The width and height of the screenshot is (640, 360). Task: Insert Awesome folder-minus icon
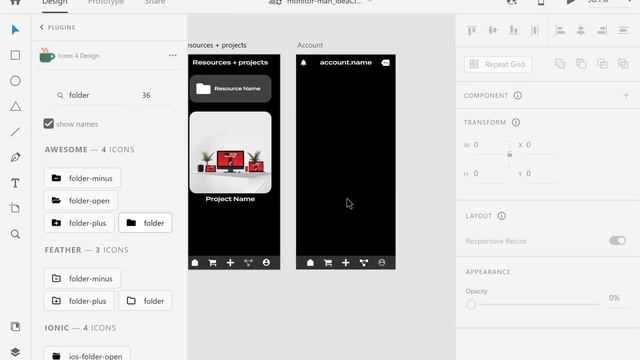click(82, 178)
